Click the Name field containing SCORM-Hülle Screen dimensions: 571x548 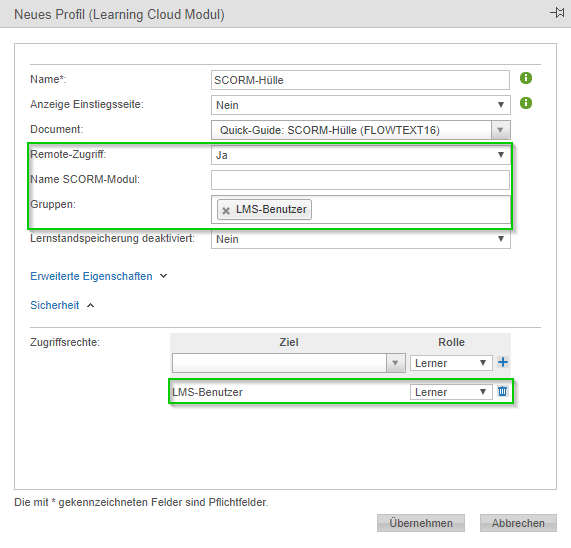360,80
